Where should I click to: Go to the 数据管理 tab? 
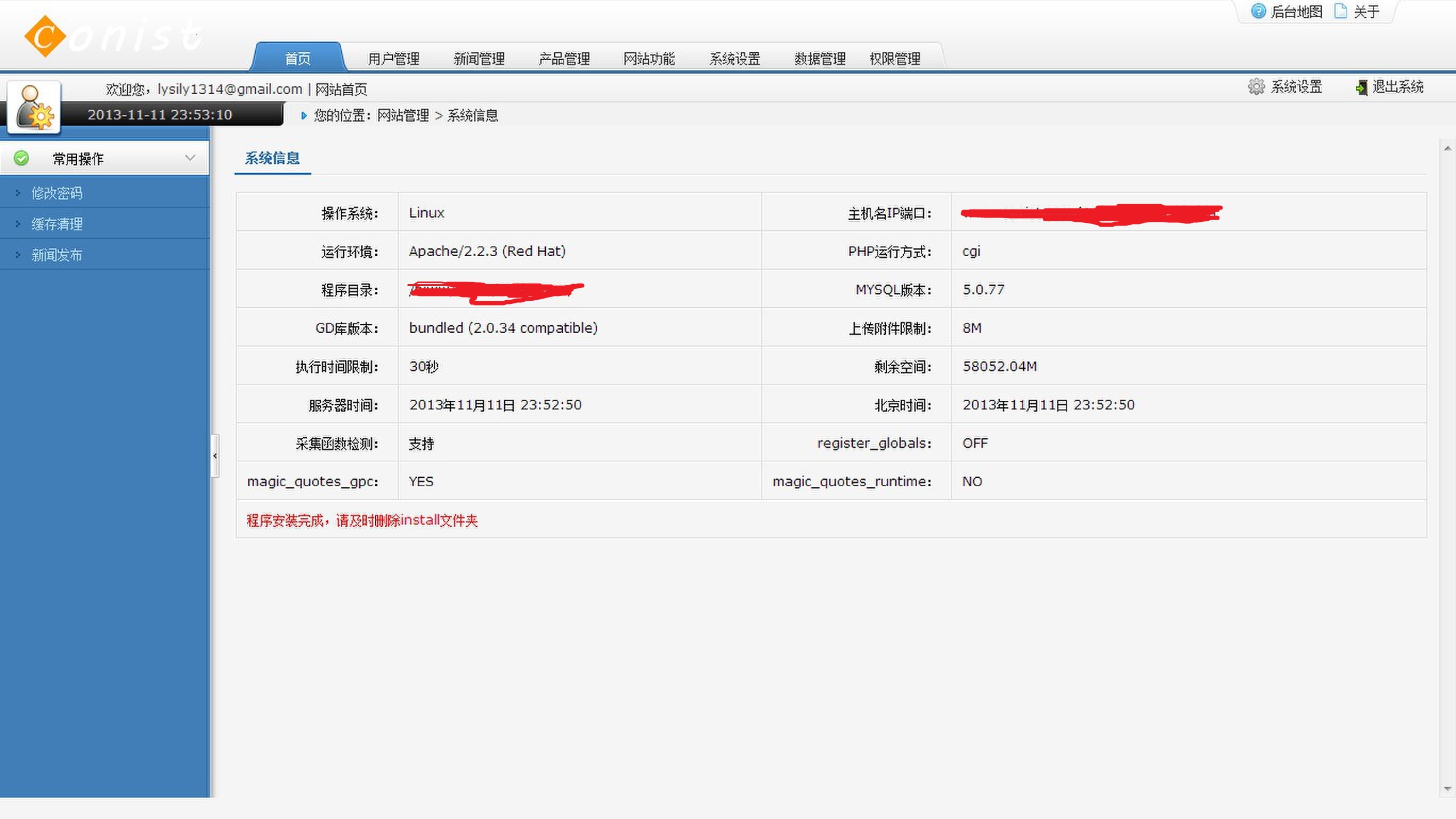point(820,59)
